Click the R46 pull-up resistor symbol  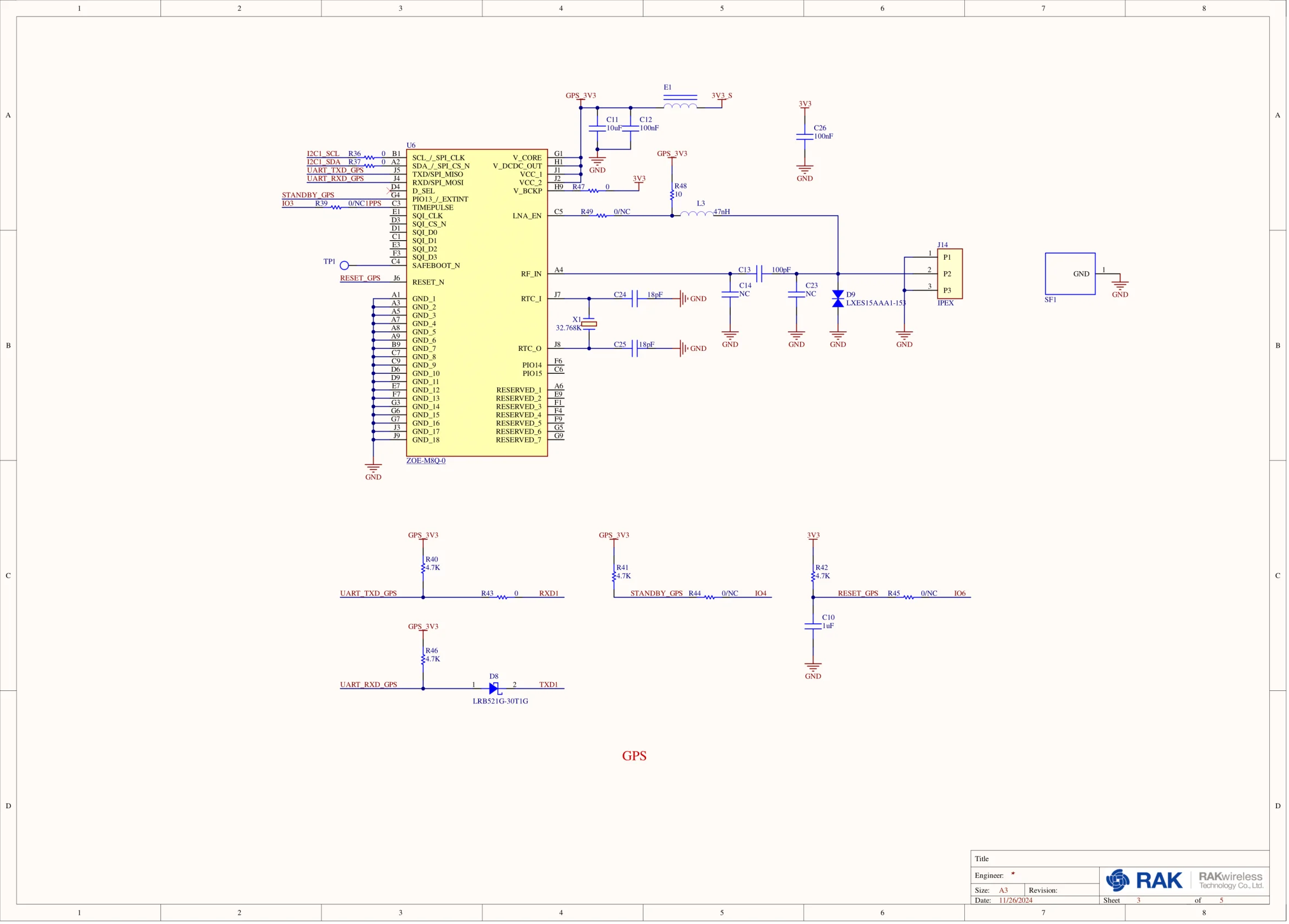point(423,659)
